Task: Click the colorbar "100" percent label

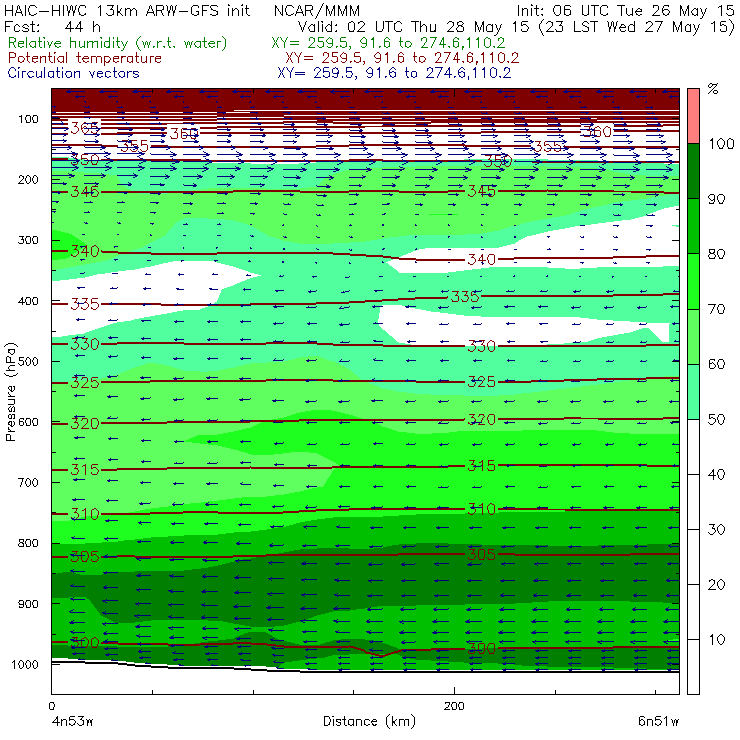Action: [x=721, y=143]
